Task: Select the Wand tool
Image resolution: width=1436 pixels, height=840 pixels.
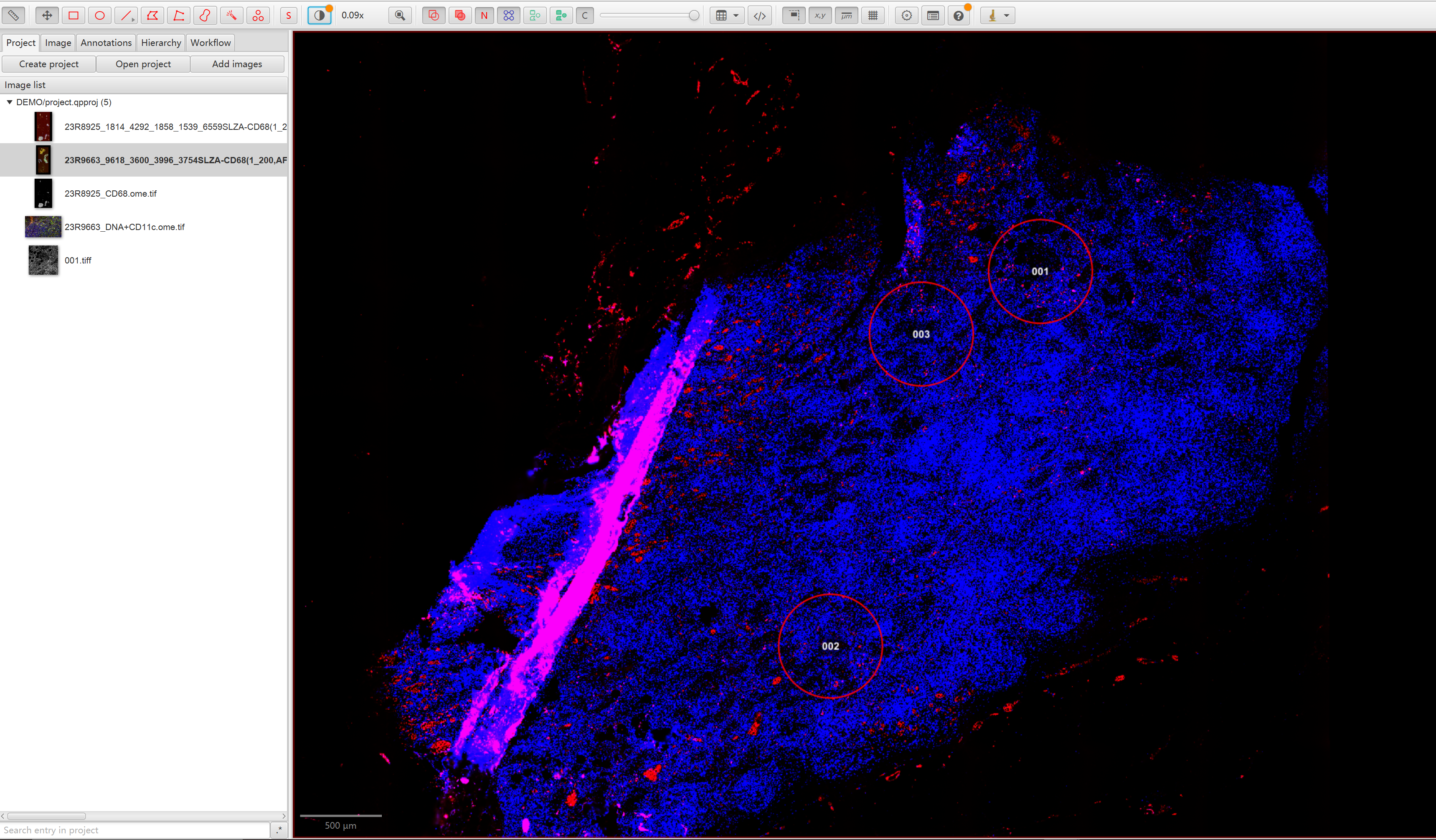Action: (x=231, y=15)
